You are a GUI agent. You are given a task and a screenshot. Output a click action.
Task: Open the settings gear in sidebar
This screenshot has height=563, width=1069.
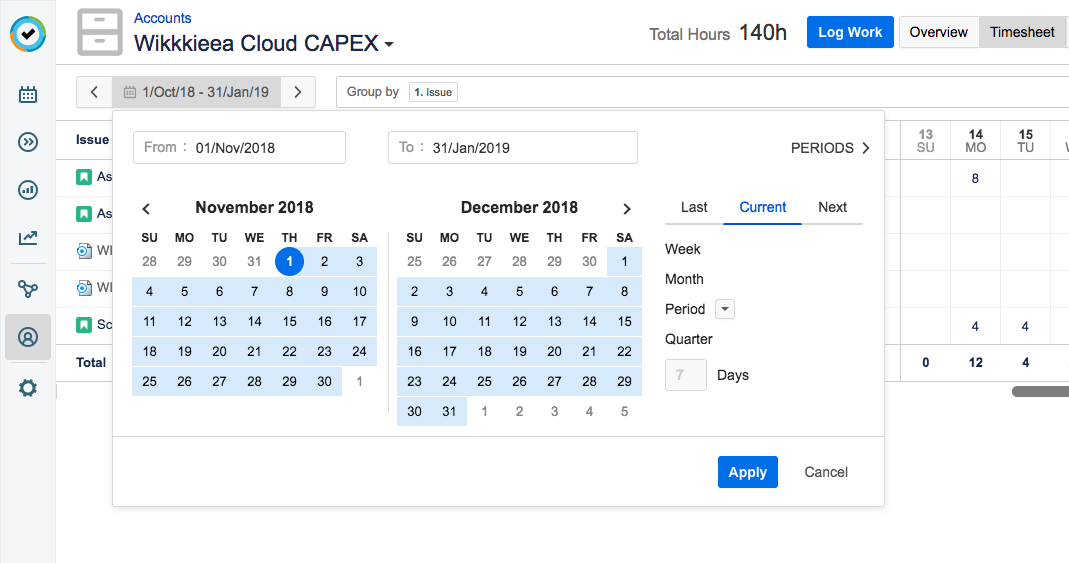point(28,388)
